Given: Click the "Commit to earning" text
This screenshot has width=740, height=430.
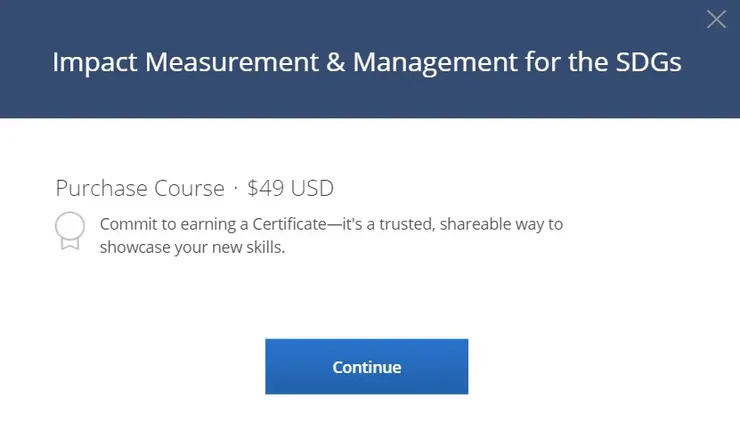Looking at the screenshot, I should click(x=165, y=224).
